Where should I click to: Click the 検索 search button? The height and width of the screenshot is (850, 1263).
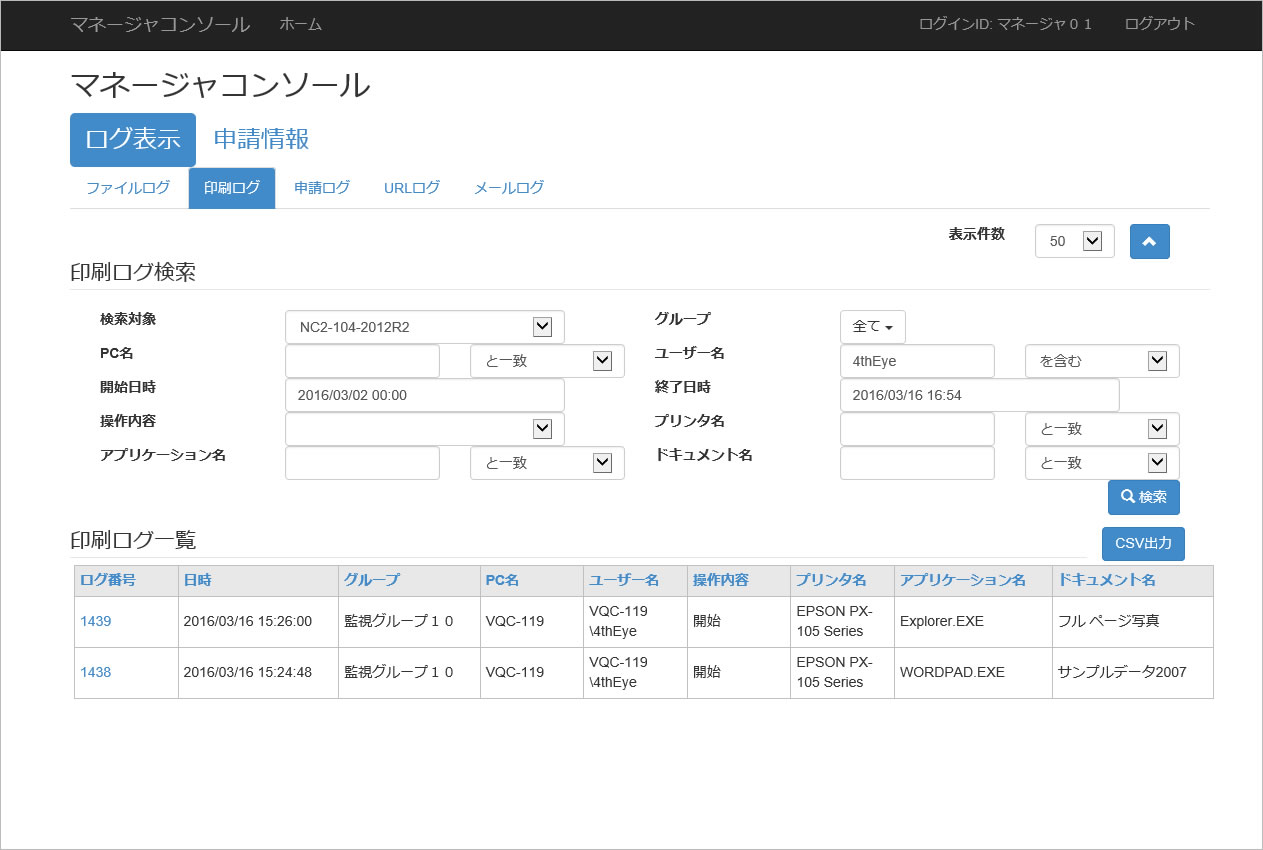click(1143, 497)
